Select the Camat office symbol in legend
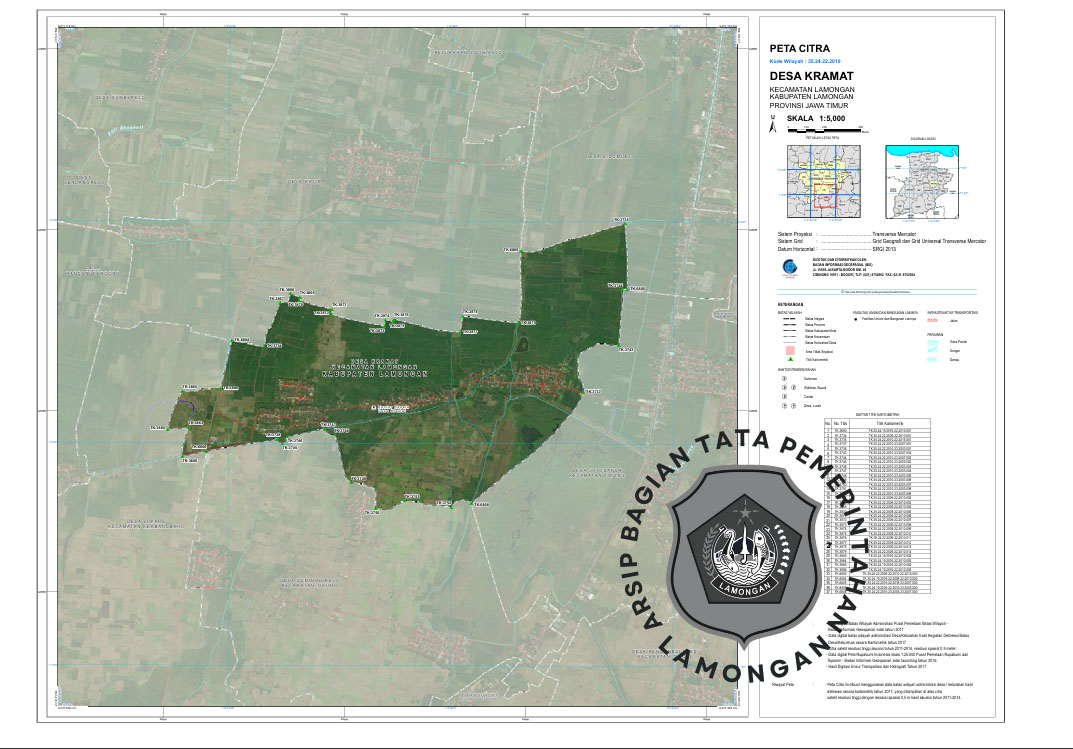1073x749 pixels. 783,397
